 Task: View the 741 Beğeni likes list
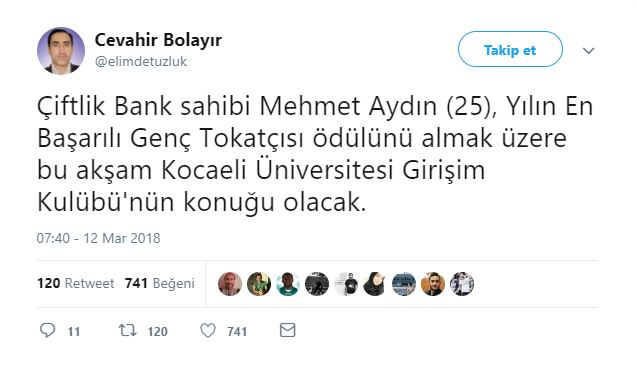(160, 283)
